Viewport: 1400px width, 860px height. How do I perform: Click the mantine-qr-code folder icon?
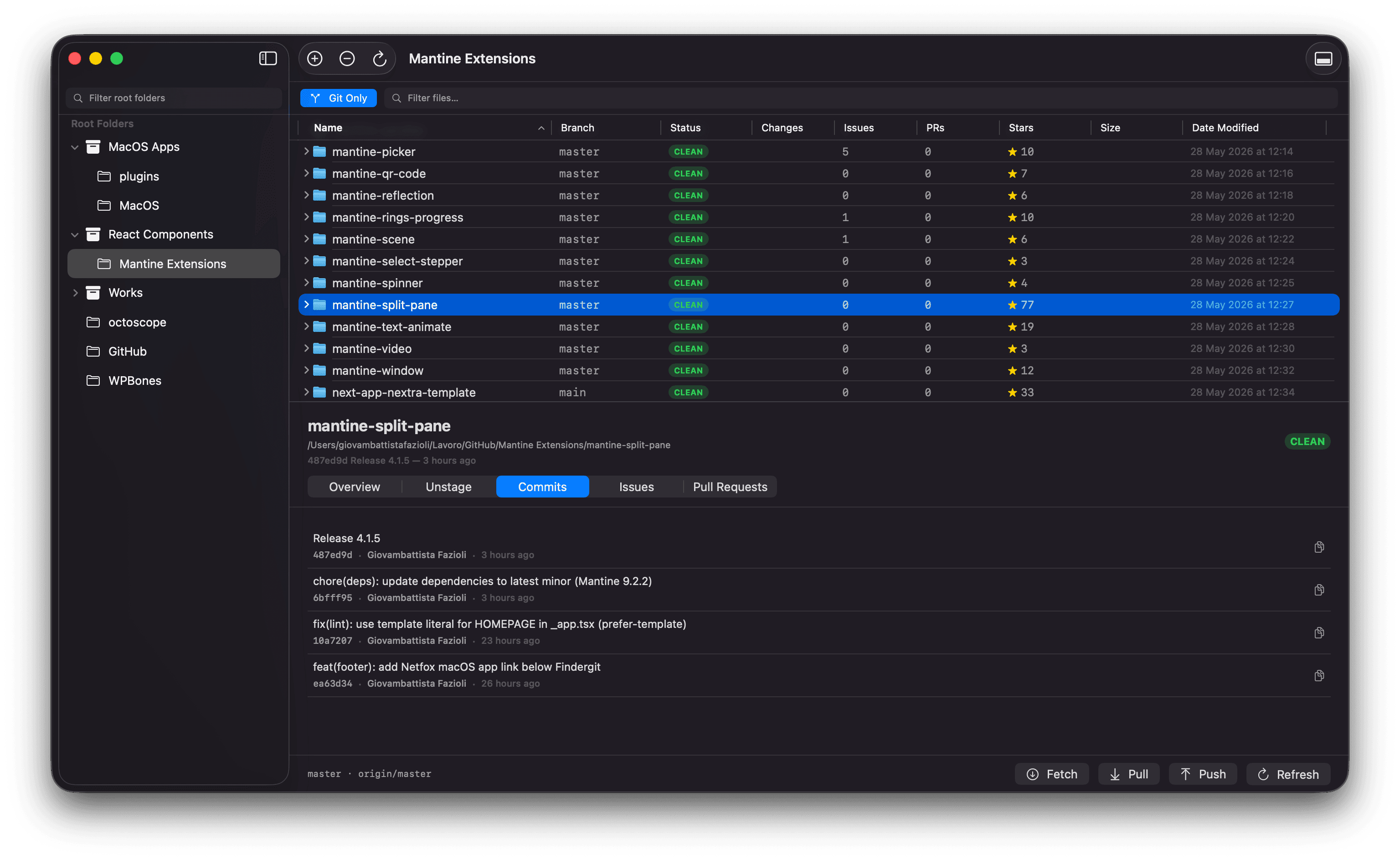point(319,173)
